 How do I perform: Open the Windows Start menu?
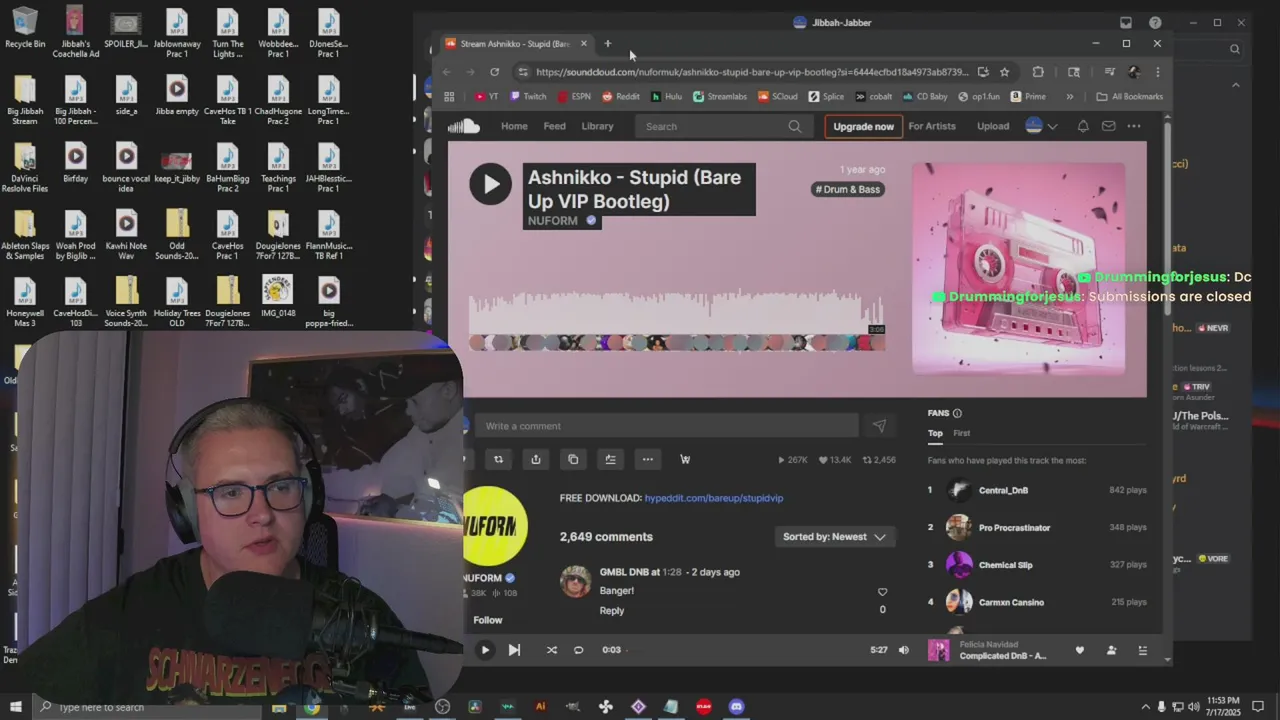point(16,707)
